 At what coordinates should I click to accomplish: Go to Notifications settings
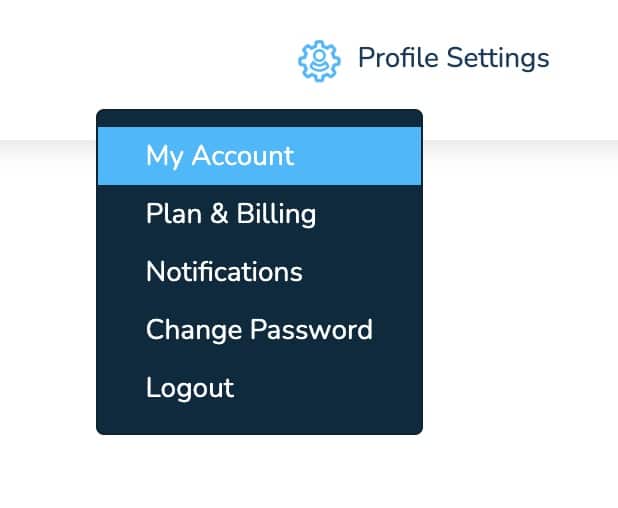259,272
